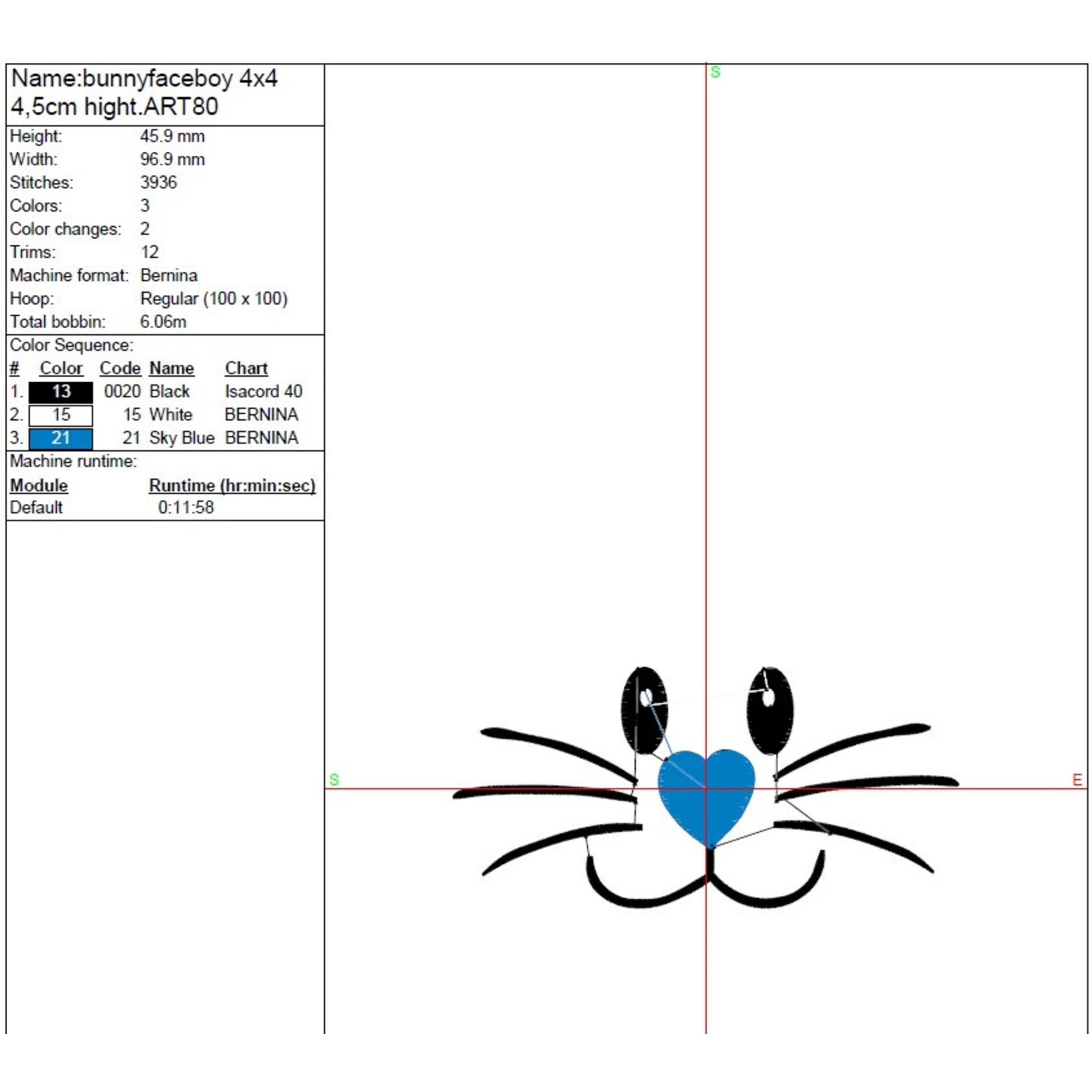Click the Isacord 40 chart entry
1092x1092 pixels.
pos(263,391)
